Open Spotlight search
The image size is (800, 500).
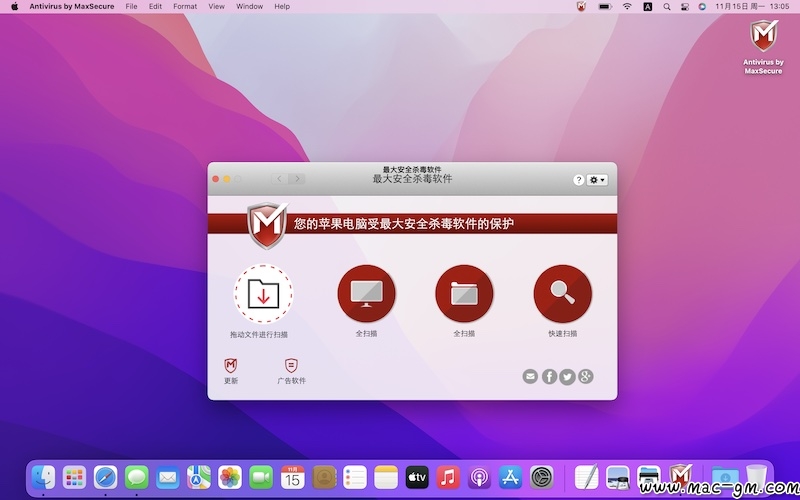667,7
